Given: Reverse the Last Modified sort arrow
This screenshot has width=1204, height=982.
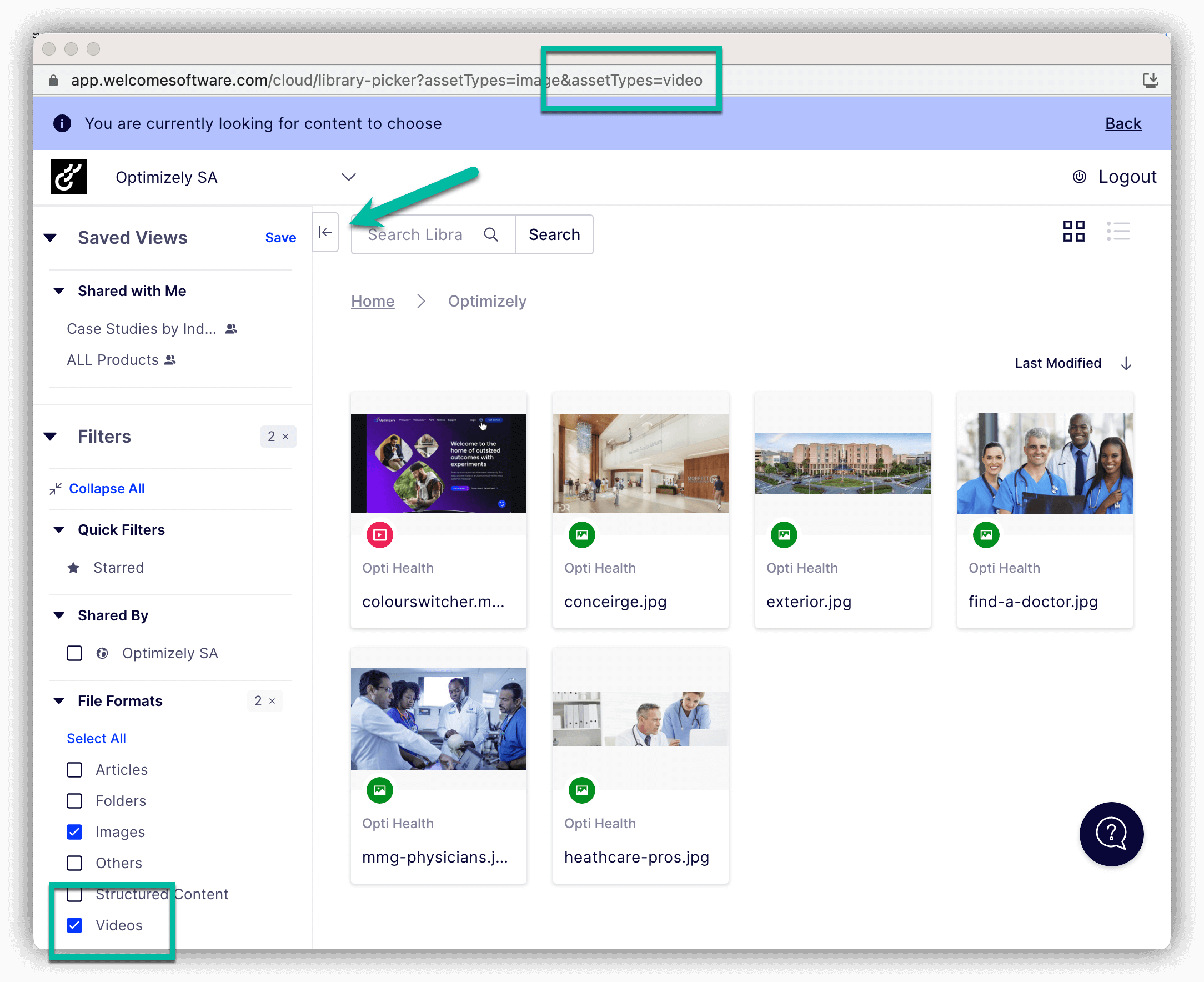Looking at the screenshot, I should point(1126,363).
